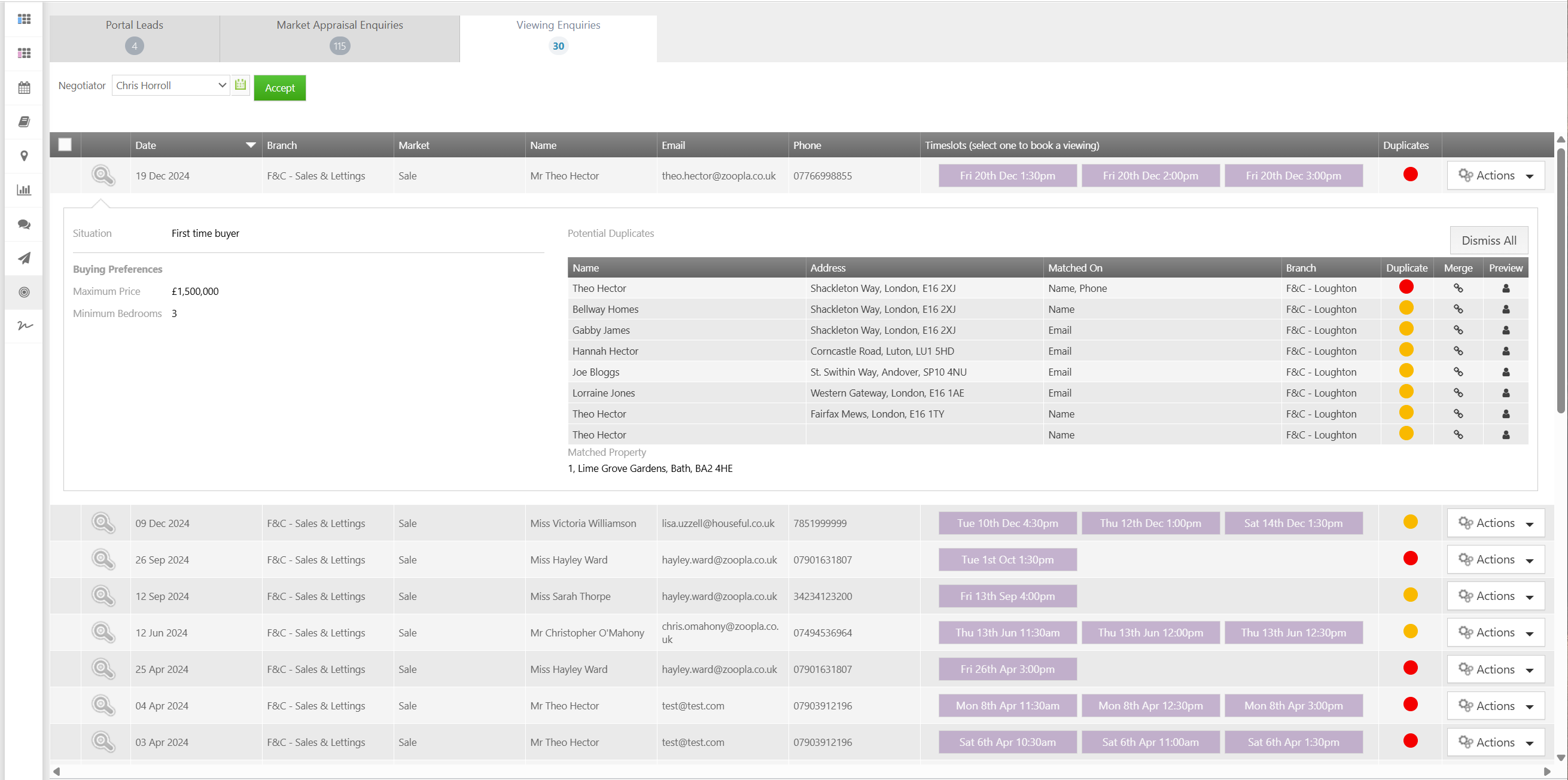
Task: Merge with Lorraine Jones duplicate
Action: coord(1459,393)
